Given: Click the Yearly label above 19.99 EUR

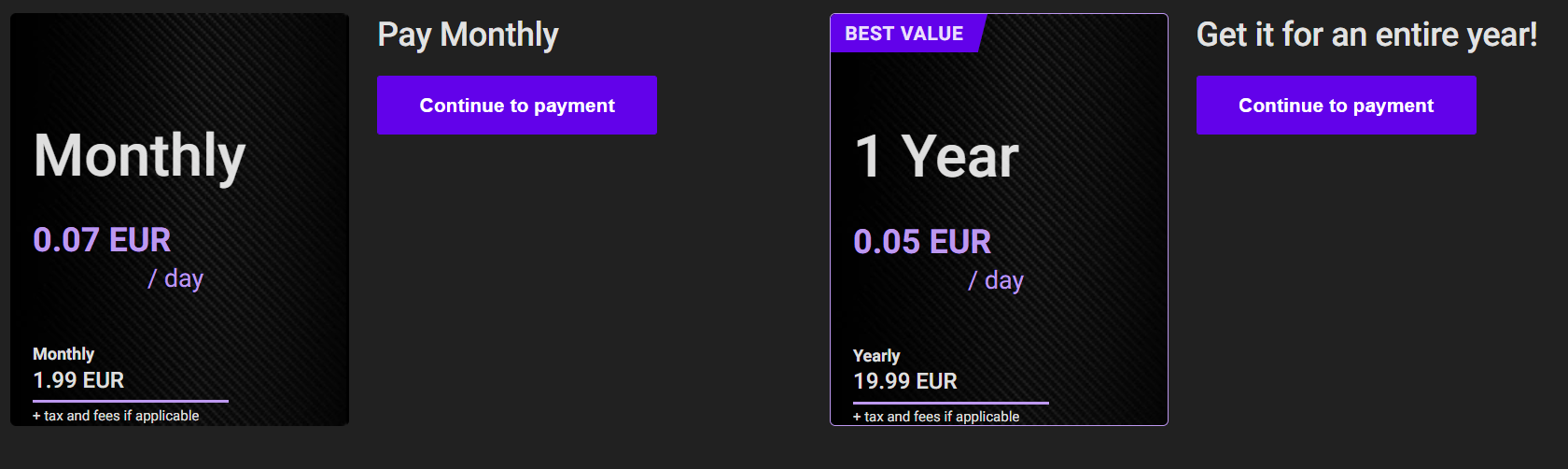Looking at the screenshot, I should click(876, 356).
